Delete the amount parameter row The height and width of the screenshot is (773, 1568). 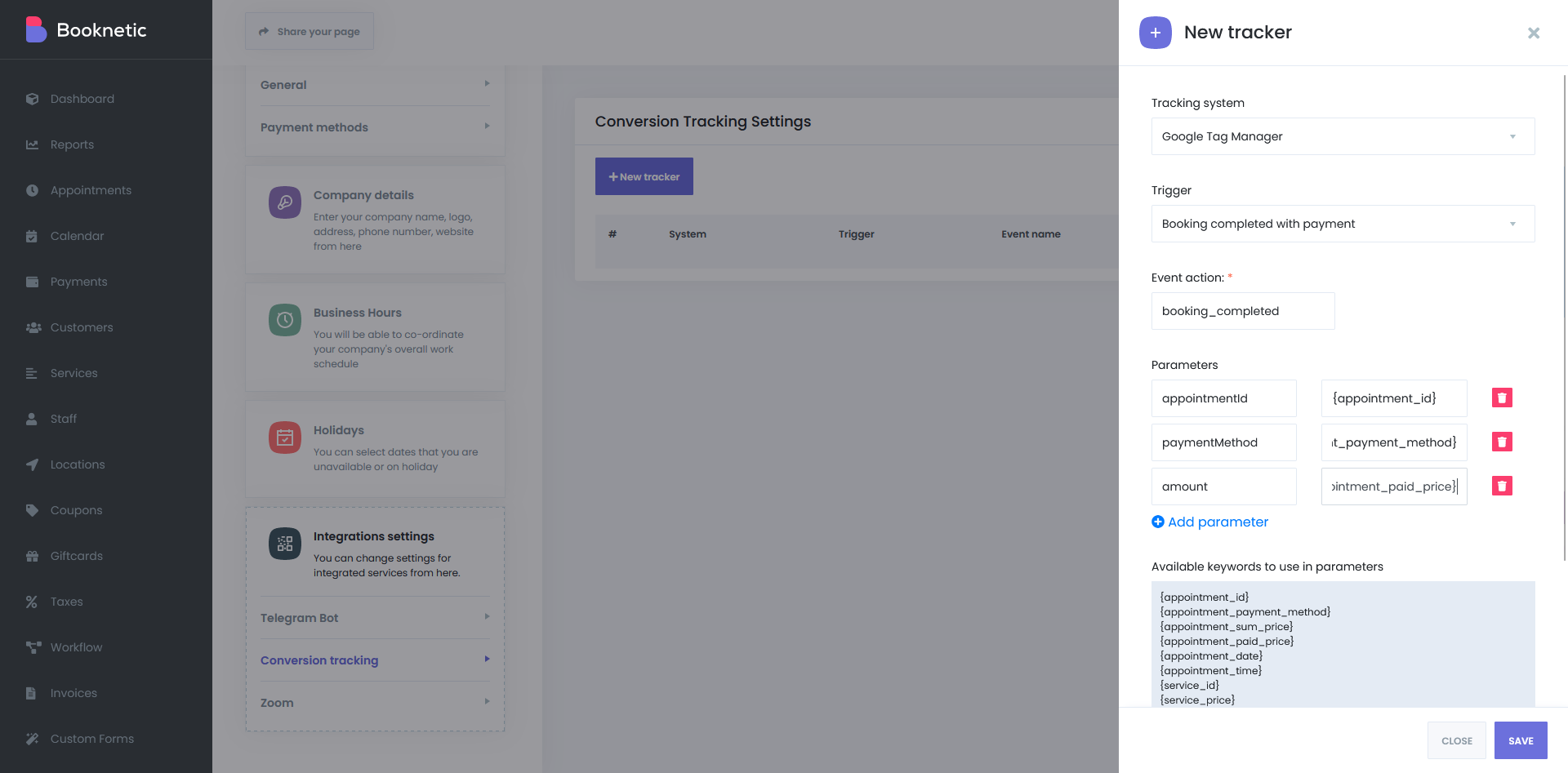click(1503, 486)
